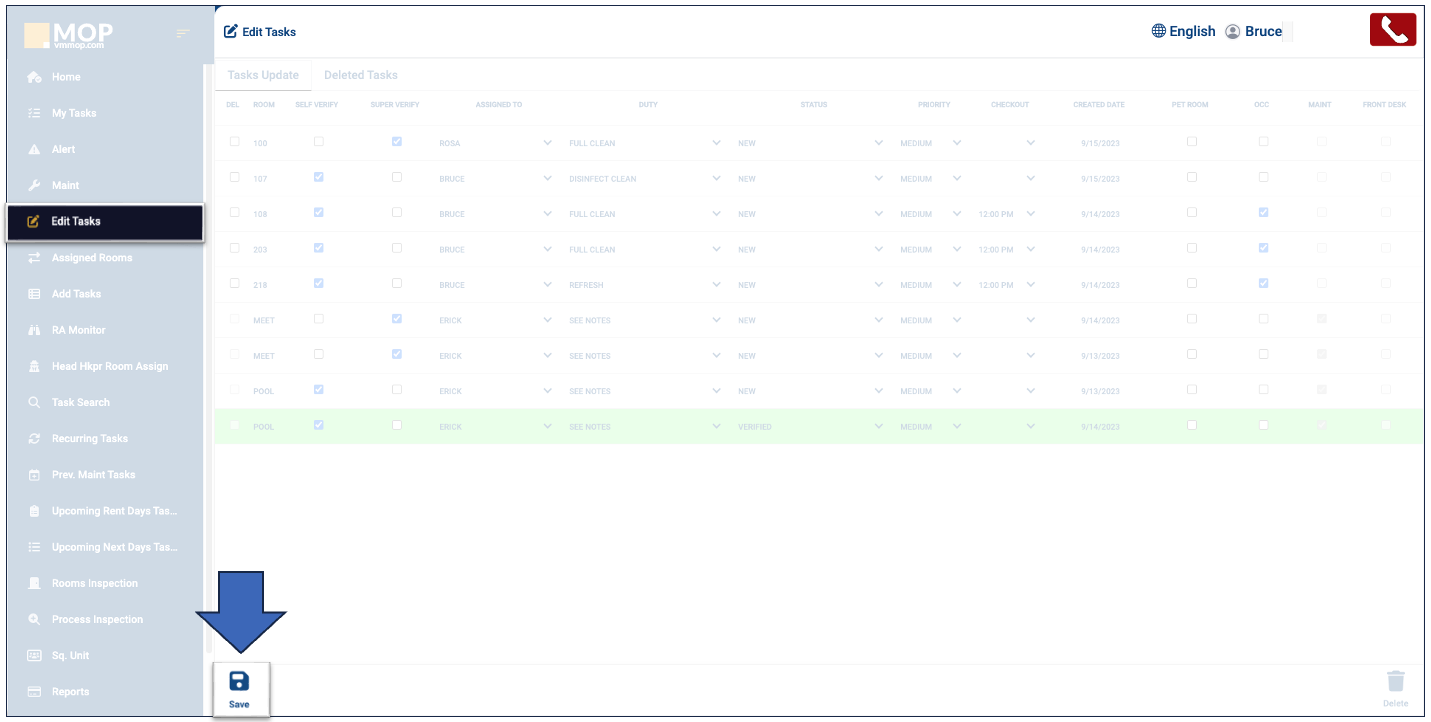Open Maint with the wrench icon
Screen dimensions: 1431x722
[65, 185]
